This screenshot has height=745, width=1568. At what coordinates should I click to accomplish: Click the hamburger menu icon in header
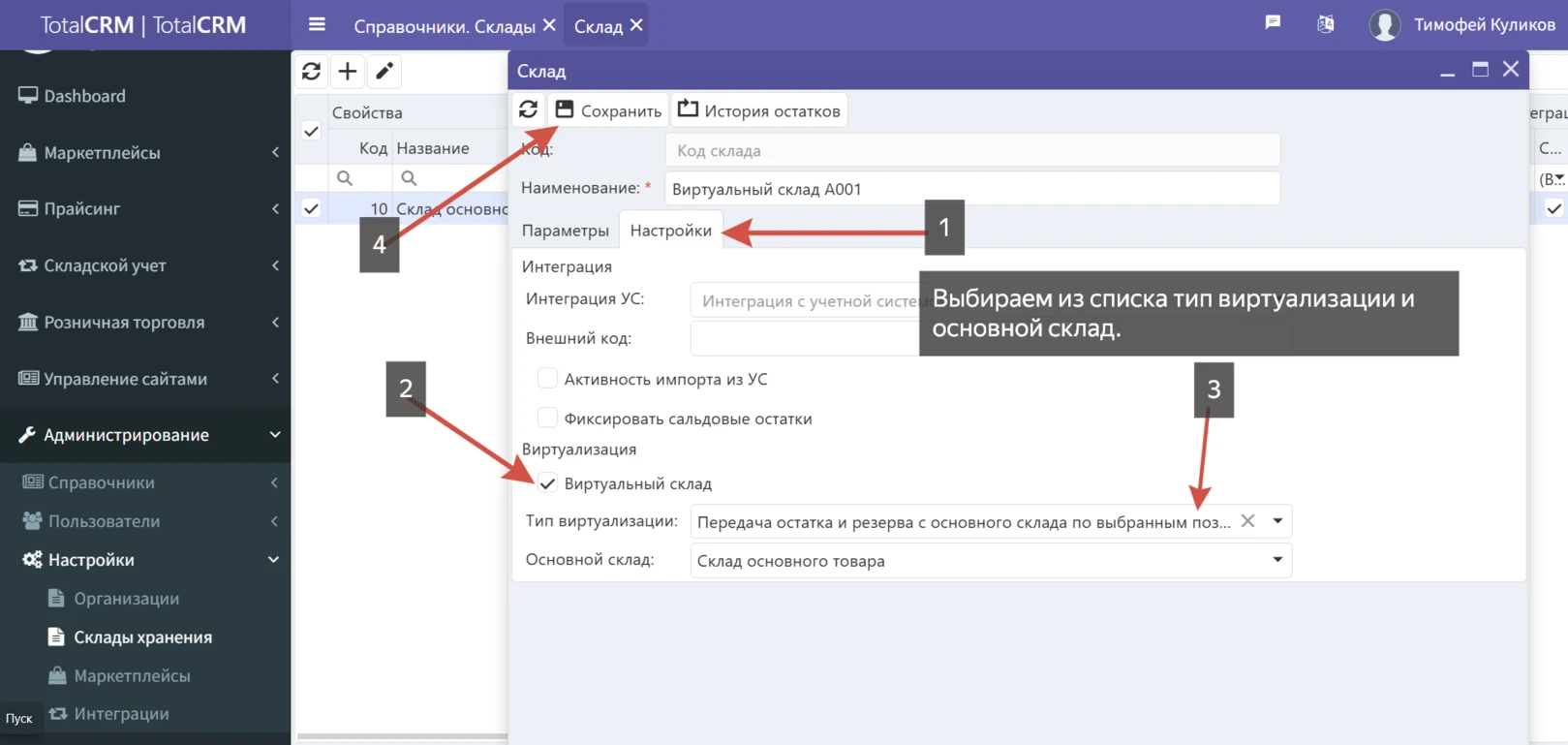[x=317, y=25]
